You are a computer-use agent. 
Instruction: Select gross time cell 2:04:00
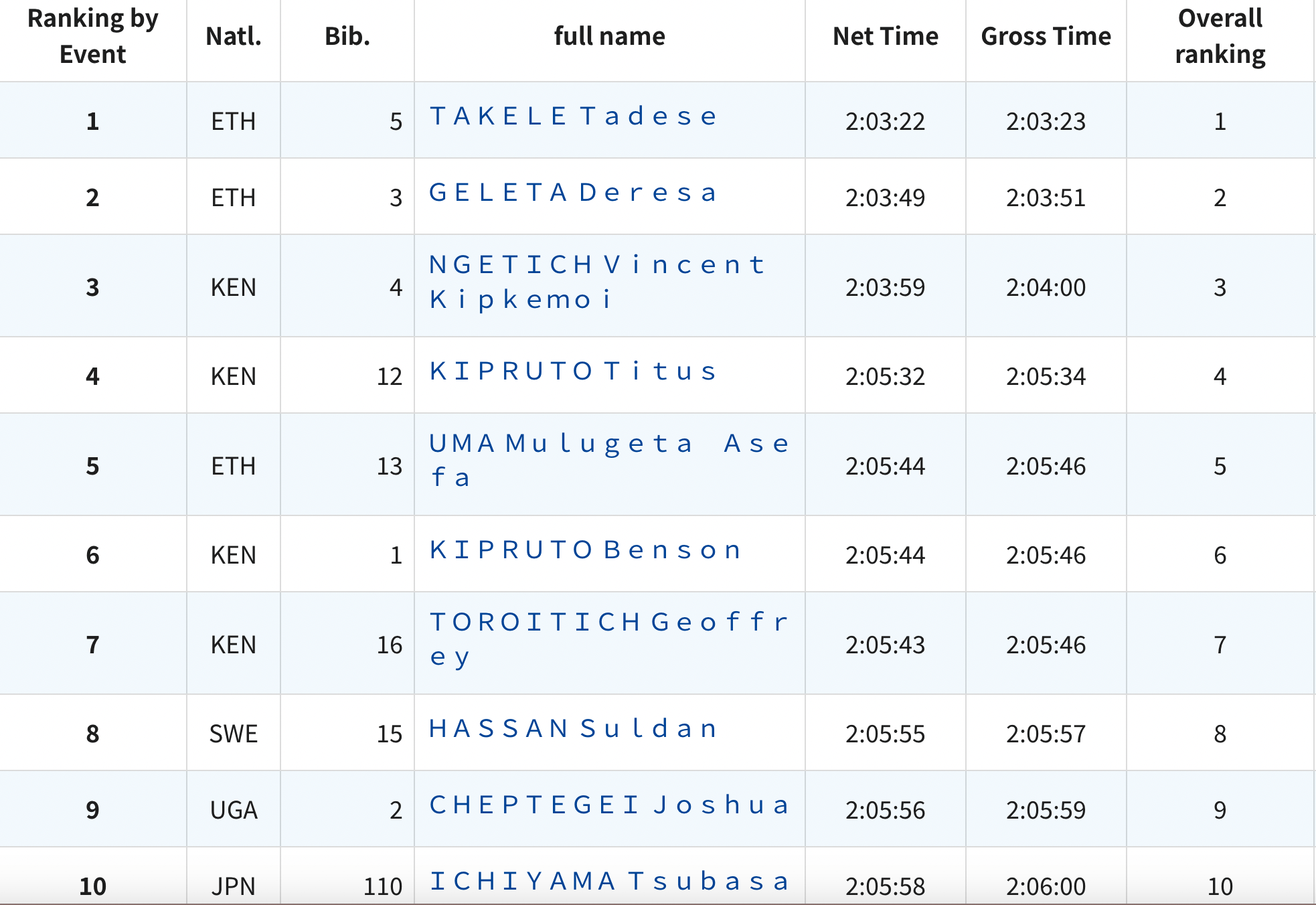pyautogui.click(x=1046, y=287)
